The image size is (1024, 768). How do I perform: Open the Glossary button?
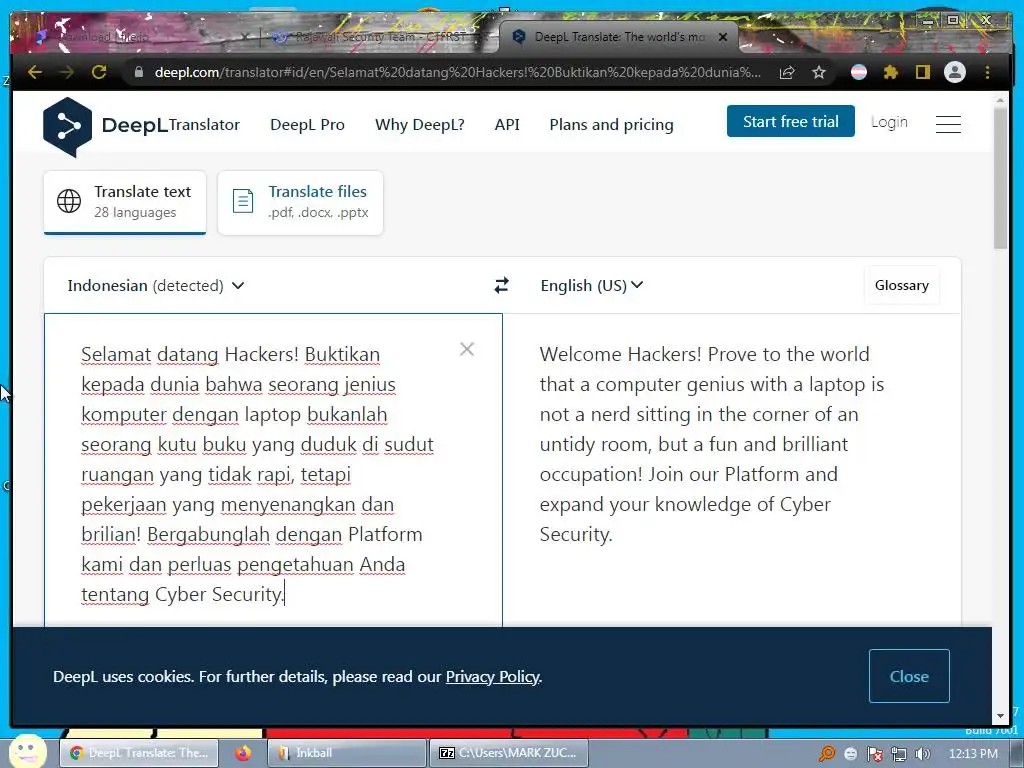click(902, 285)
